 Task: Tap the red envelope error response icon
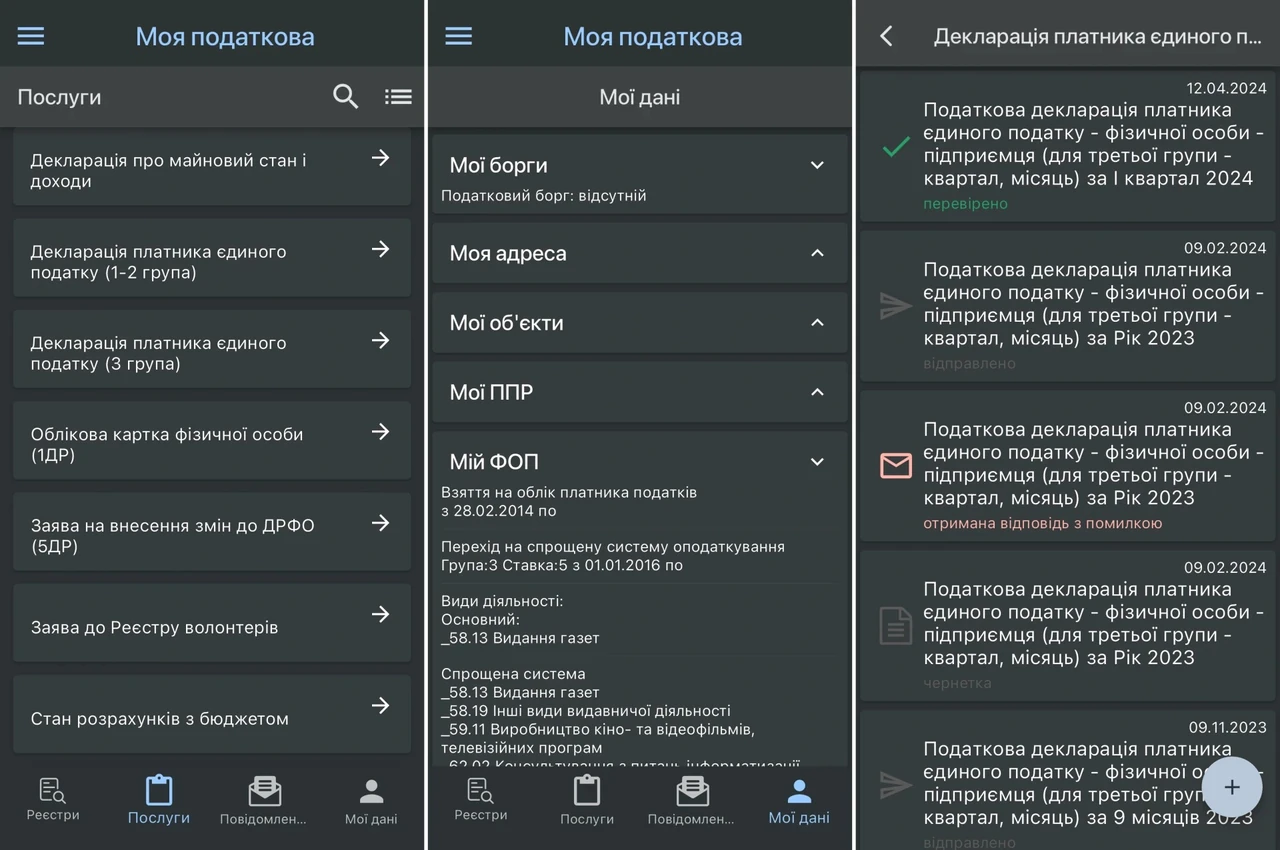pyautogui.click(x=895, y=465)
